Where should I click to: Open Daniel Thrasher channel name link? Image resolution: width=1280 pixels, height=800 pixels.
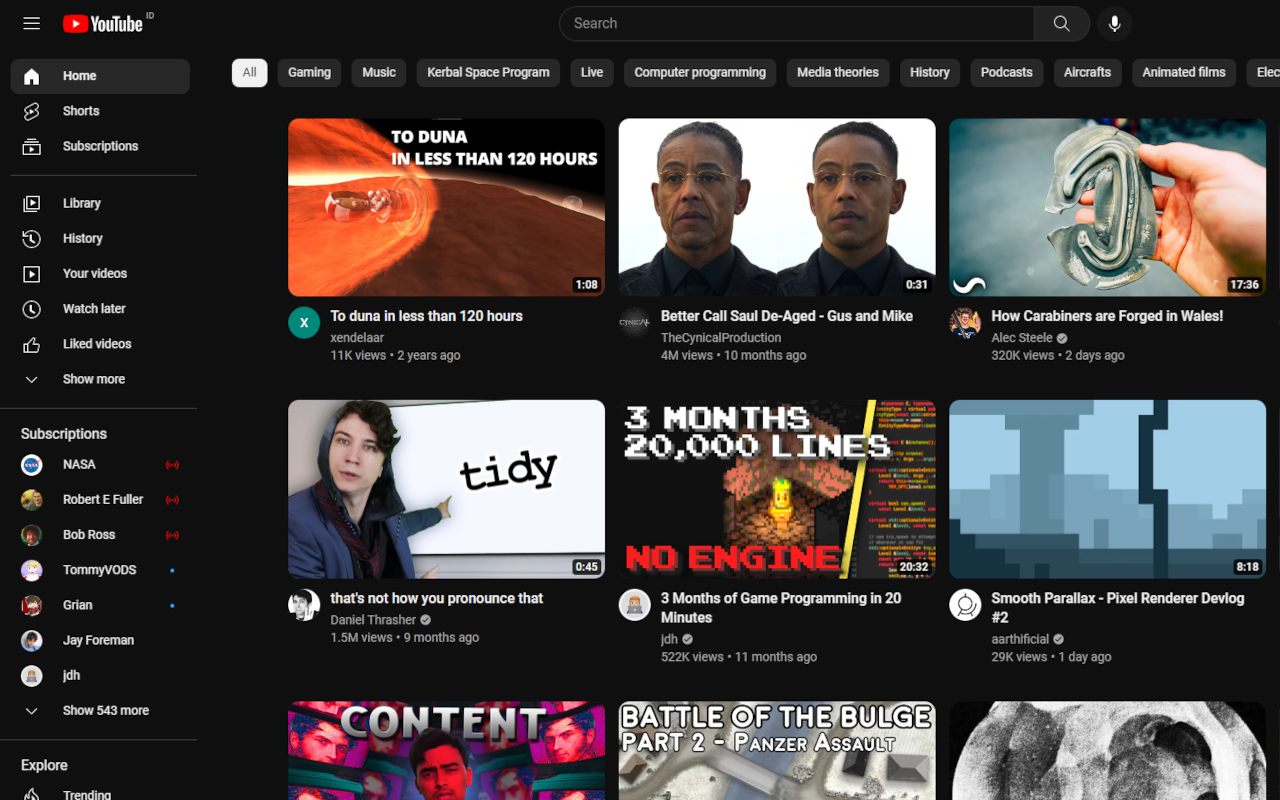(x=373, y=620)
